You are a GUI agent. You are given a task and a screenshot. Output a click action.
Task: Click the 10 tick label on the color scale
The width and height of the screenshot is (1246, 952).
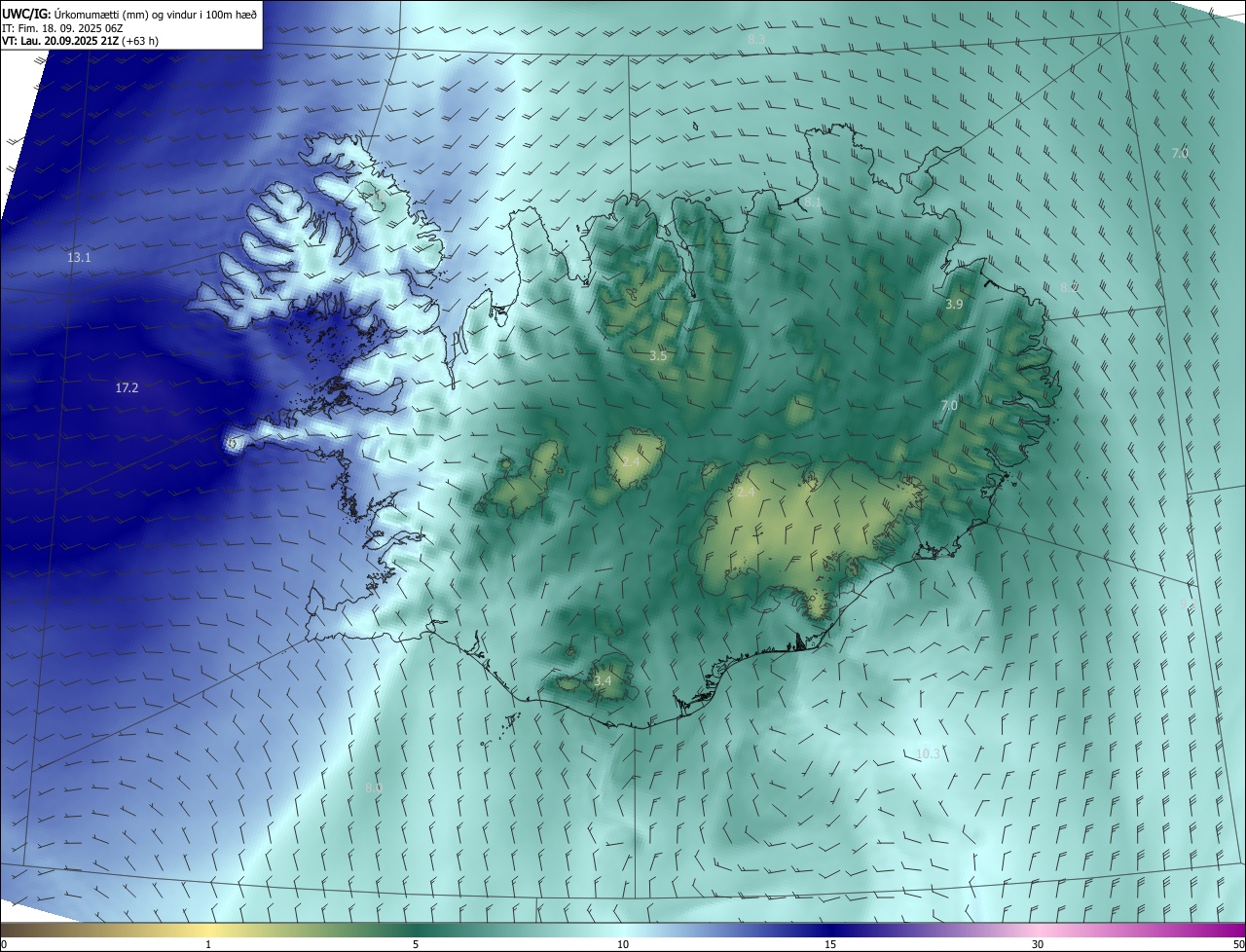623,944
